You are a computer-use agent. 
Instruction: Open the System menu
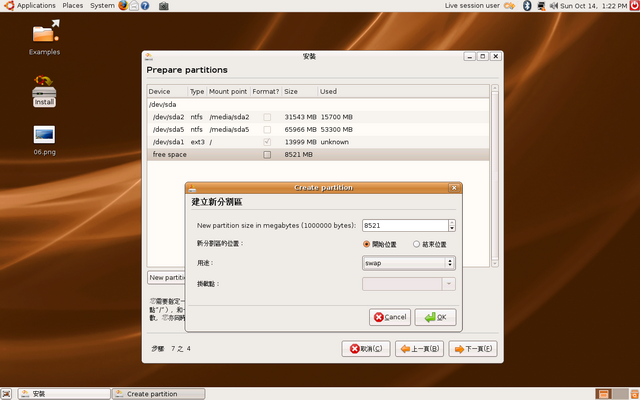click(x=102, y=5)
